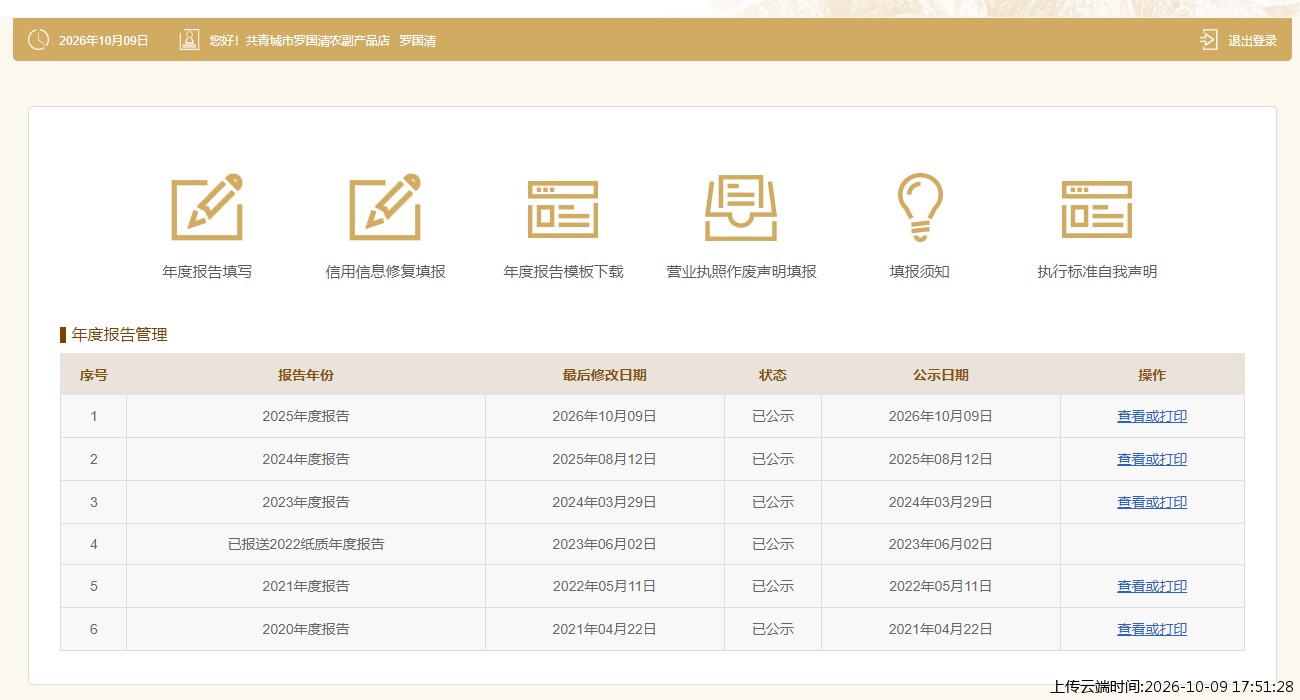
Task: Click the 年度报告模板下载 label
Action: tap(563, 272)
